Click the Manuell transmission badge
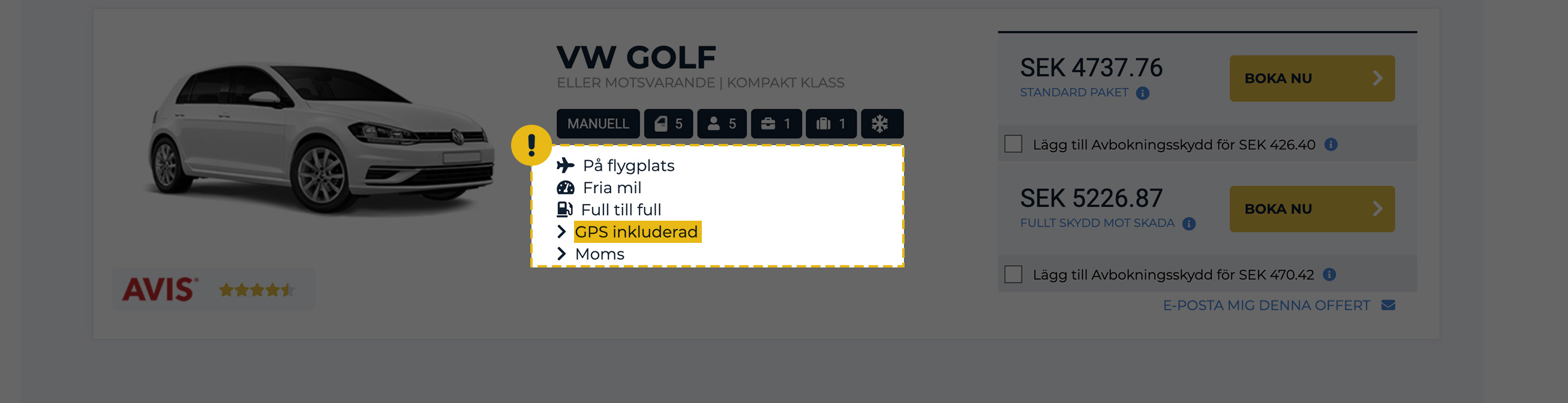The image size is (1568, 403). tap(597, 124)
